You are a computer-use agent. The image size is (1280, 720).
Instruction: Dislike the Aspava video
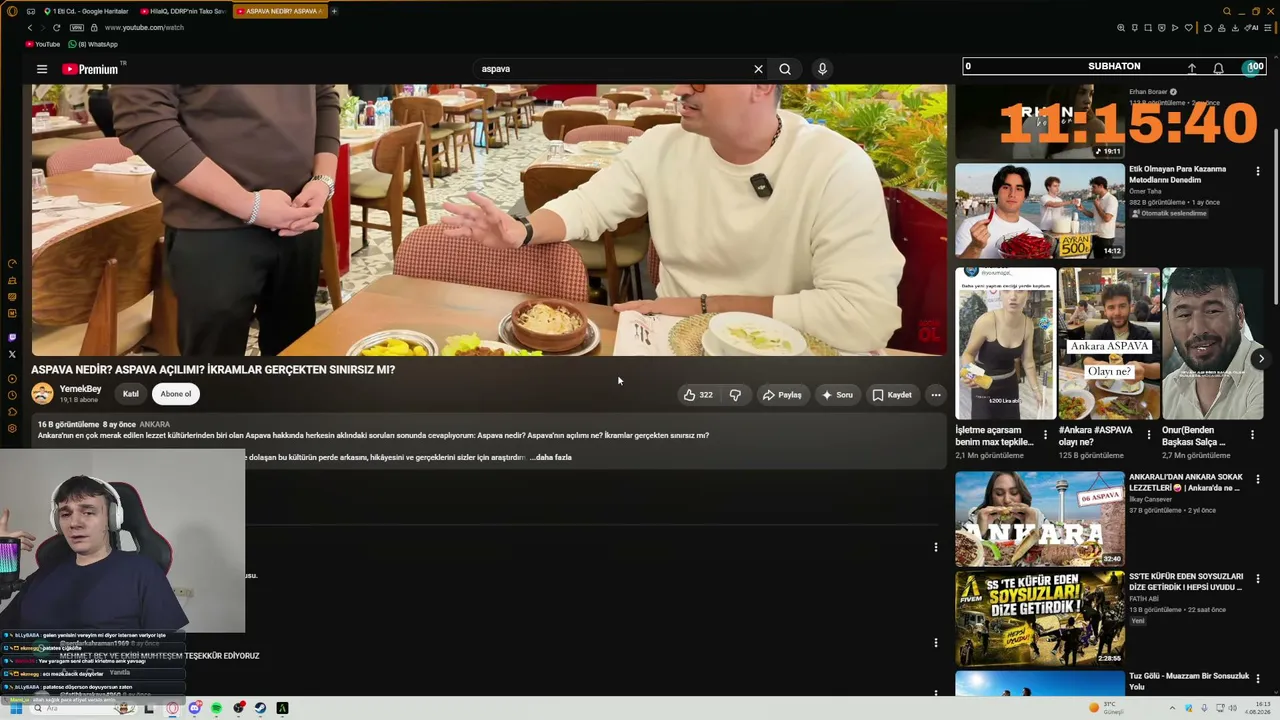(x=736, y=395)
